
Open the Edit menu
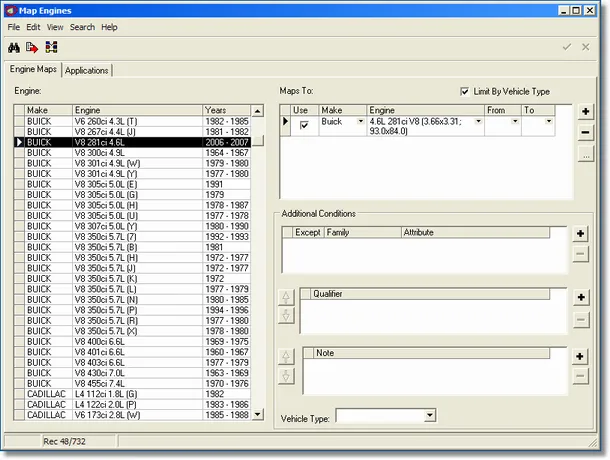pyautogui.click(x=33, y=27)
